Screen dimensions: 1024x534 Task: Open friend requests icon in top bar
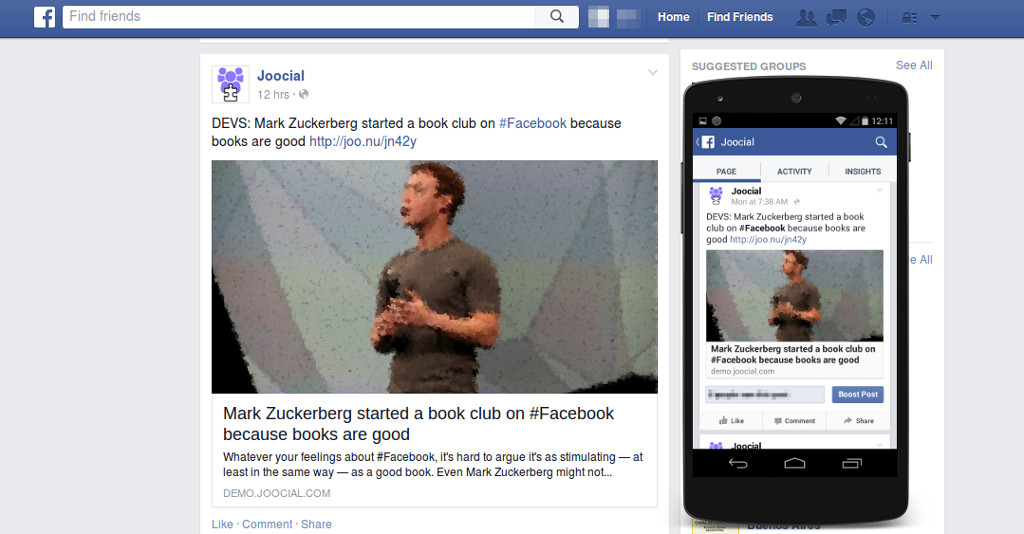click(807, 17)
